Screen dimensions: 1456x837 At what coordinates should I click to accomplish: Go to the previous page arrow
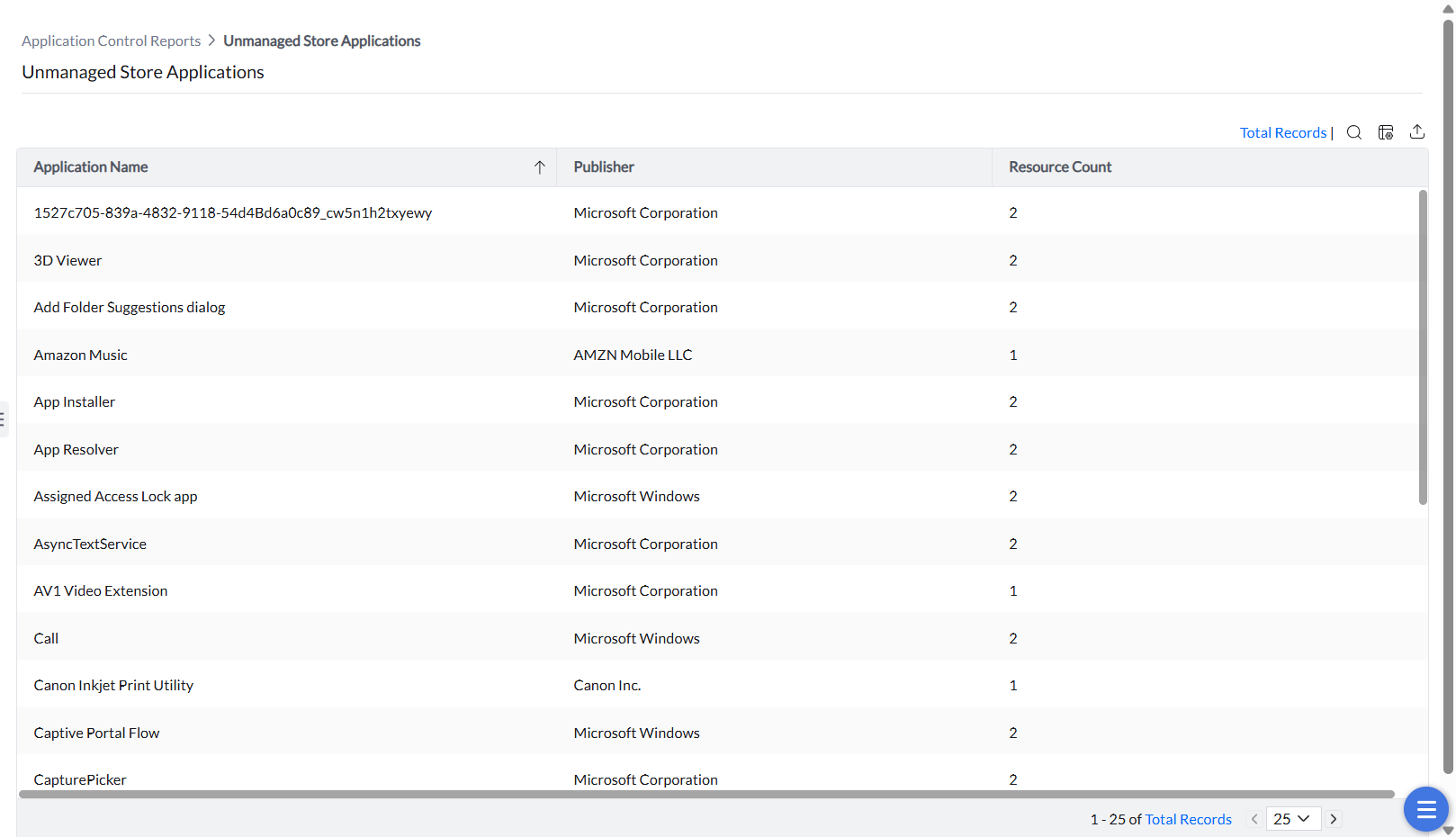click(1254, 819)
